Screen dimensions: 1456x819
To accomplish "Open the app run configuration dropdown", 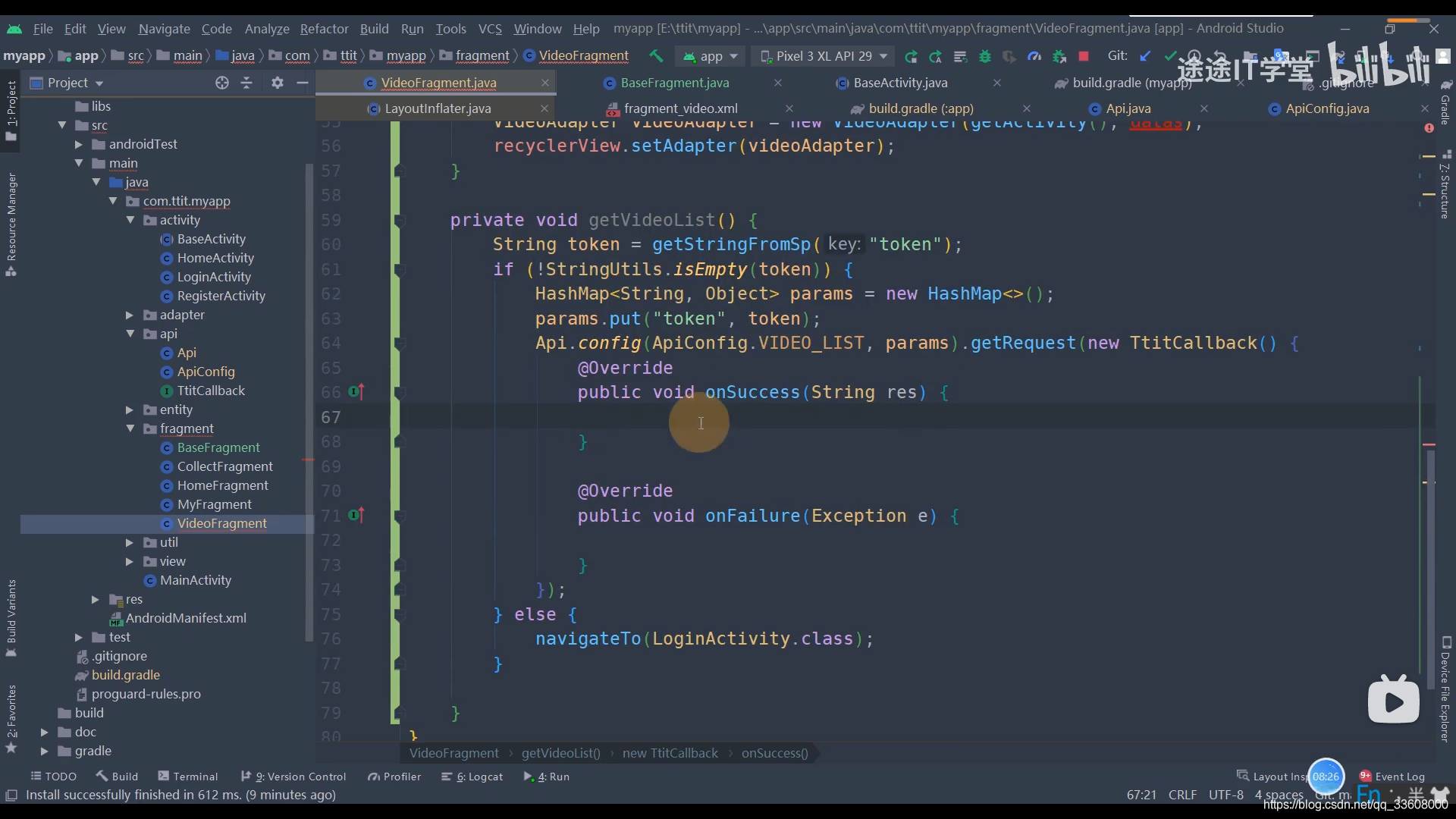I will point(711,56).
